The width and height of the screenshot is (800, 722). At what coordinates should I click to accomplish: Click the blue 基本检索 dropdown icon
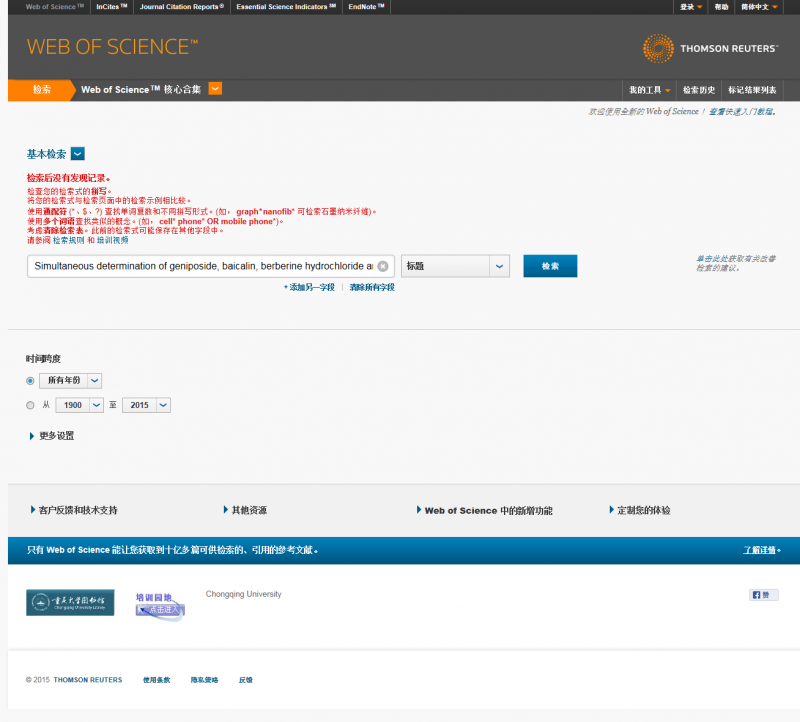(78, 154)
